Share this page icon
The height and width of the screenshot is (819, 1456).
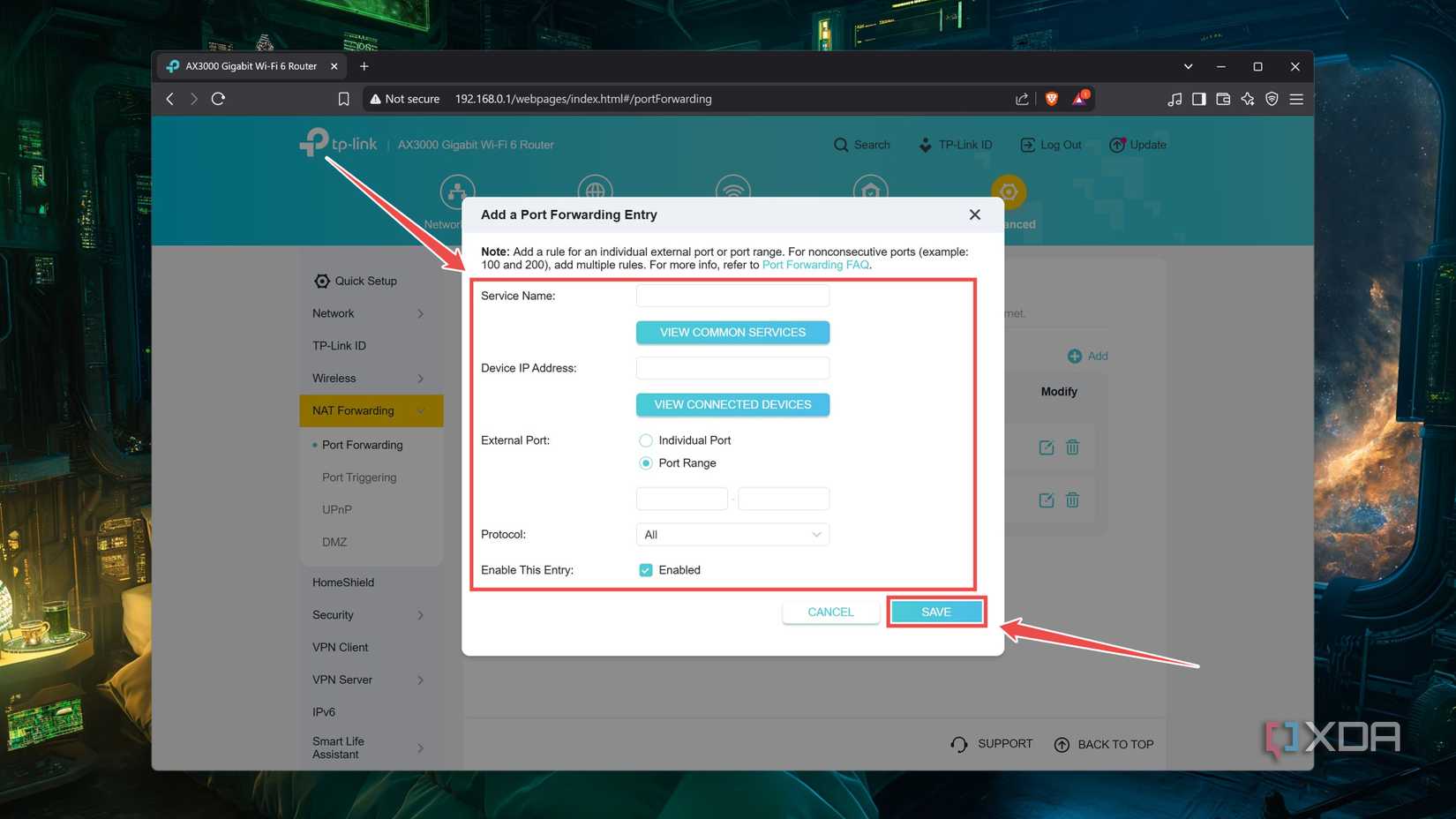(x=1022, y=99)
